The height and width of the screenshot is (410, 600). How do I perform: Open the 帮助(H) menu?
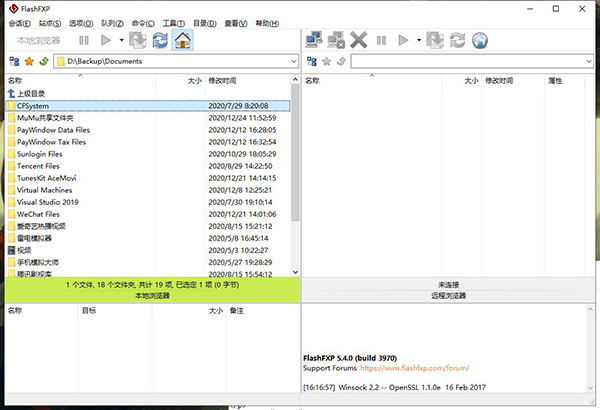click(267, 23)
